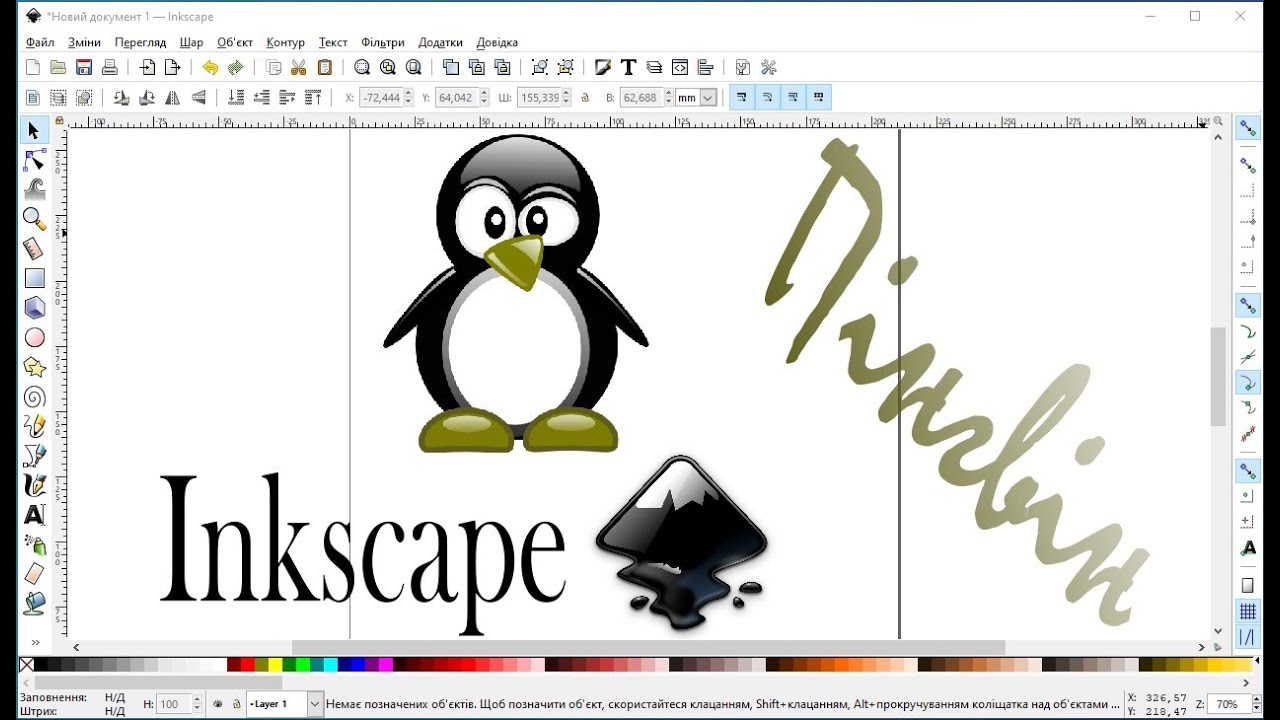Pick the red swatch in palette
This screenshot has width=1280, height=720.
tap(248, 665)
